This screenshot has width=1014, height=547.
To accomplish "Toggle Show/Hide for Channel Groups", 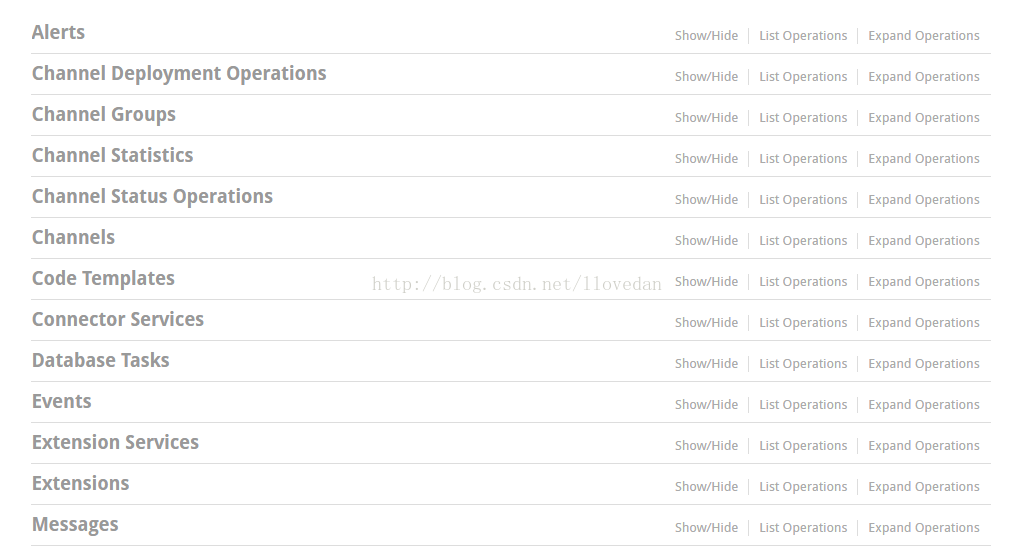I will pyautogui.click(x=706, y=118).
